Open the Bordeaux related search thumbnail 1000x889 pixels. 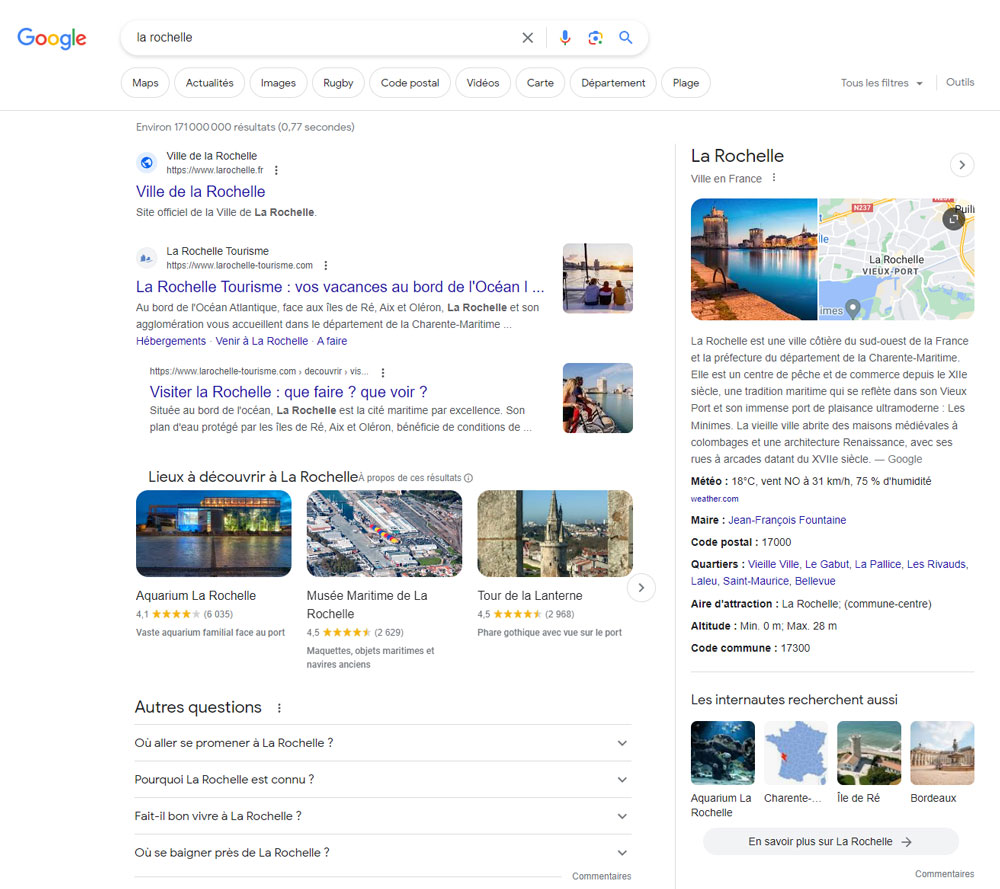click(942, 753)
